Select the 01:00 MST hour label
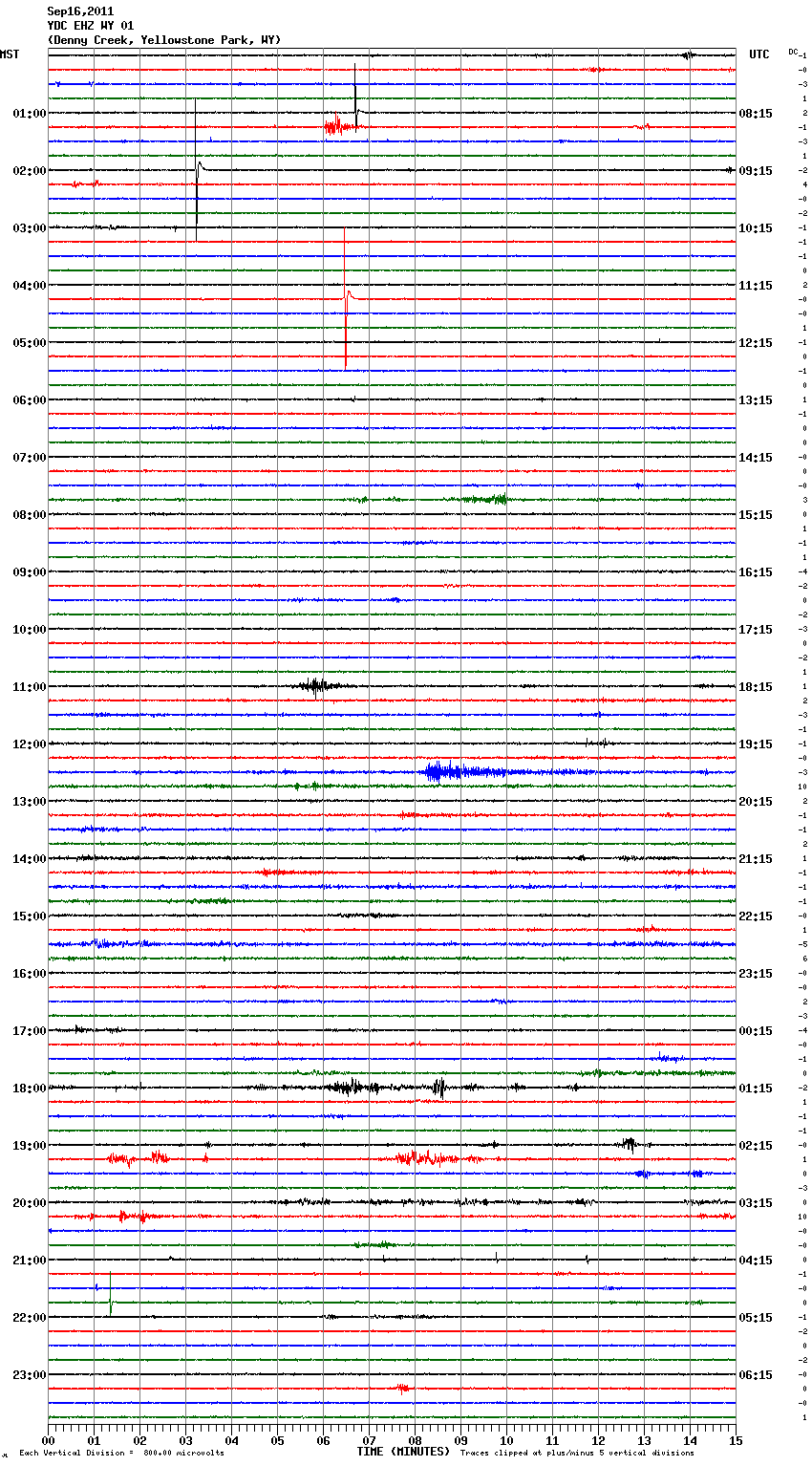This screenshot has height=1466, width=812. [x=30, y=114]
